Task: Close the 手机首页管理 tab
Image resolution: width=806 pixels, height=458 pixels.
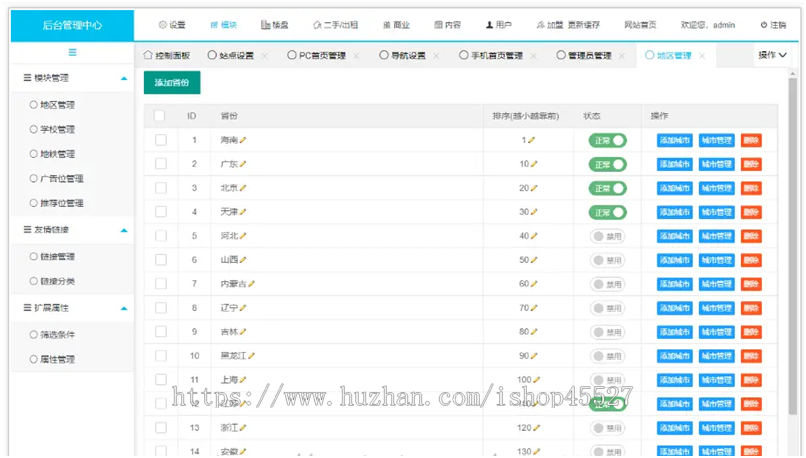Action: [533, 56]
